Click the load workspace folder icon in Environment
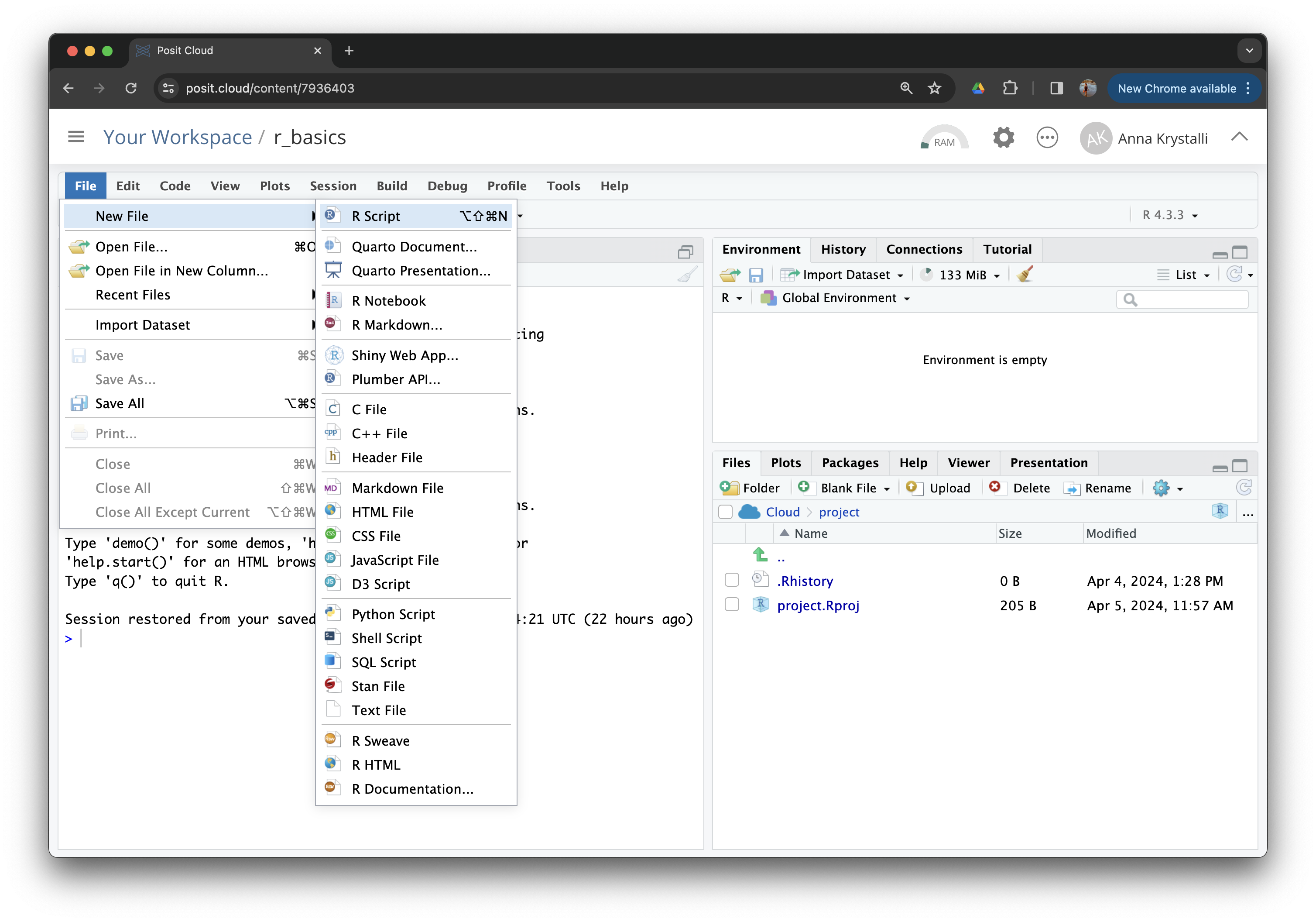The width and height of the screenshot is (1316, 922). click(730, 275)
